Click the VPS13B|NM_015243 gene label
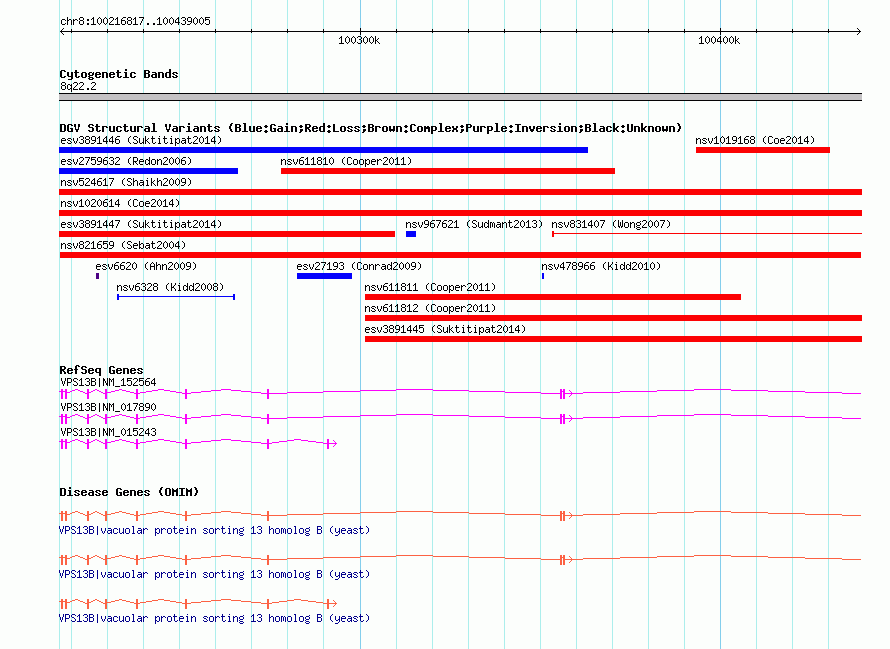Viewport: 890px width, 649px height. point(108,432)
